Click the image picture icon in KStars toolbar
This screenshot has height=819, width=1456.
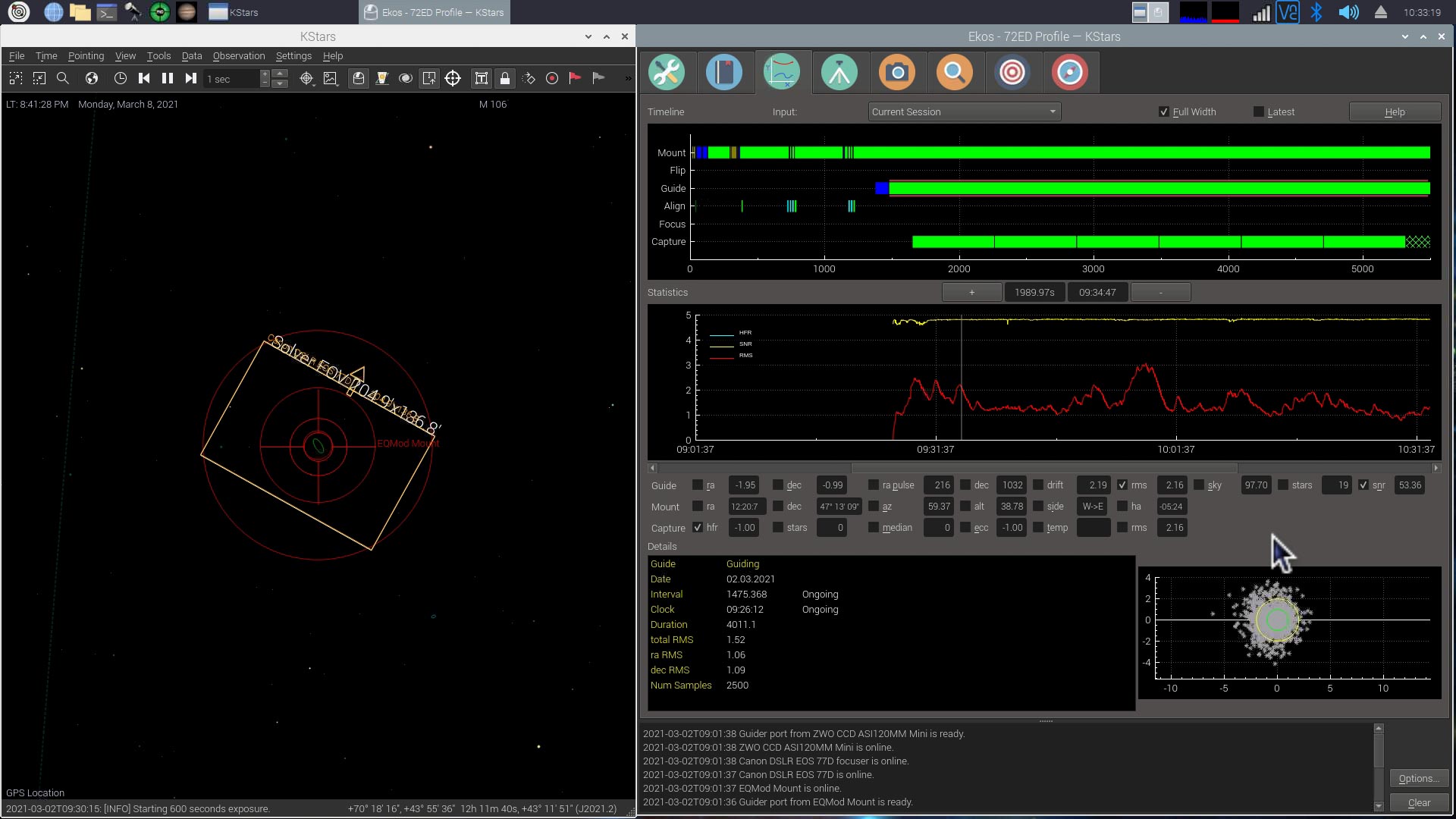pos(331,78)
